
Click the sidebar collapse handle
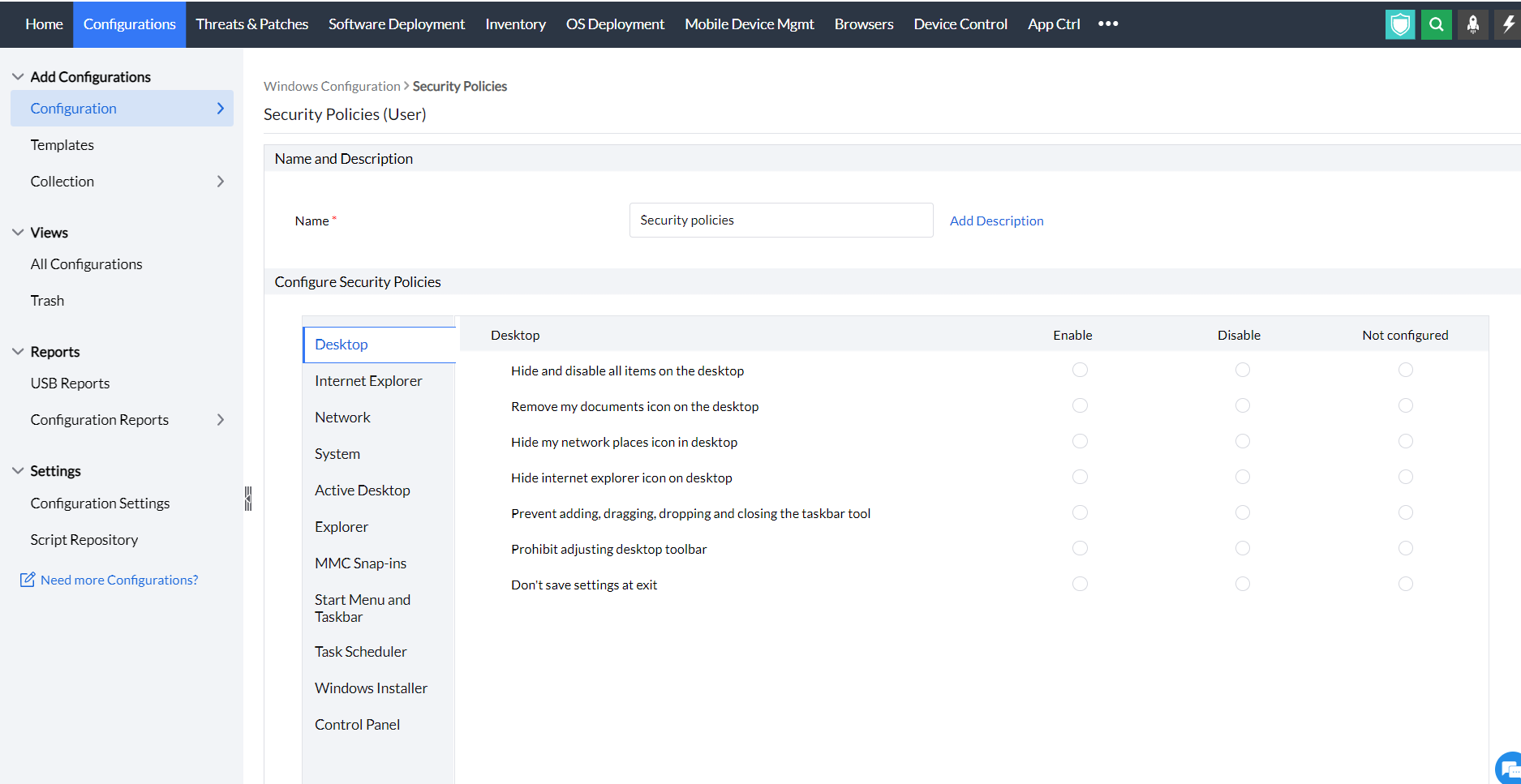[248, 499]
